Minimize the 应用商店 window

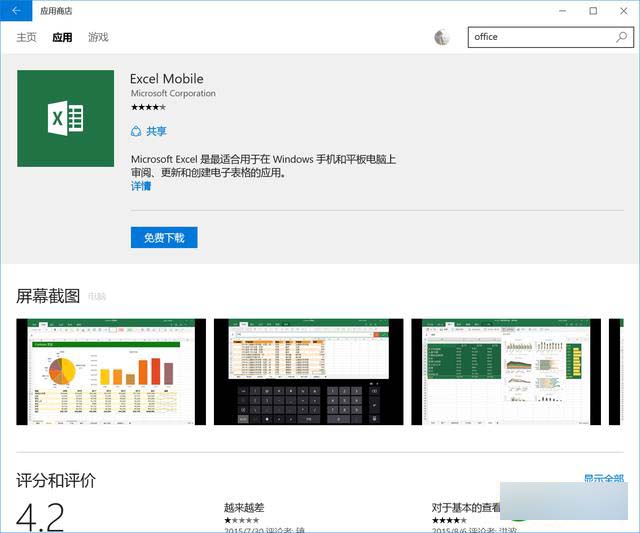562,11
